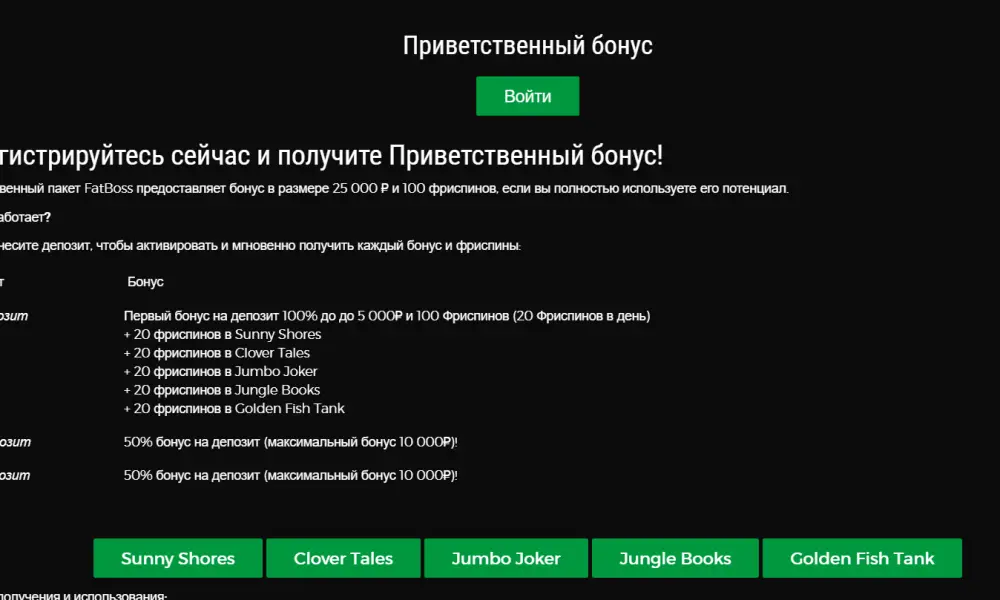Image resolution: width=1000 pixels, height=600 pixels.
Task: Click the bold question ending in работает?
Action: pyautogui.click(x=26, y=217)
